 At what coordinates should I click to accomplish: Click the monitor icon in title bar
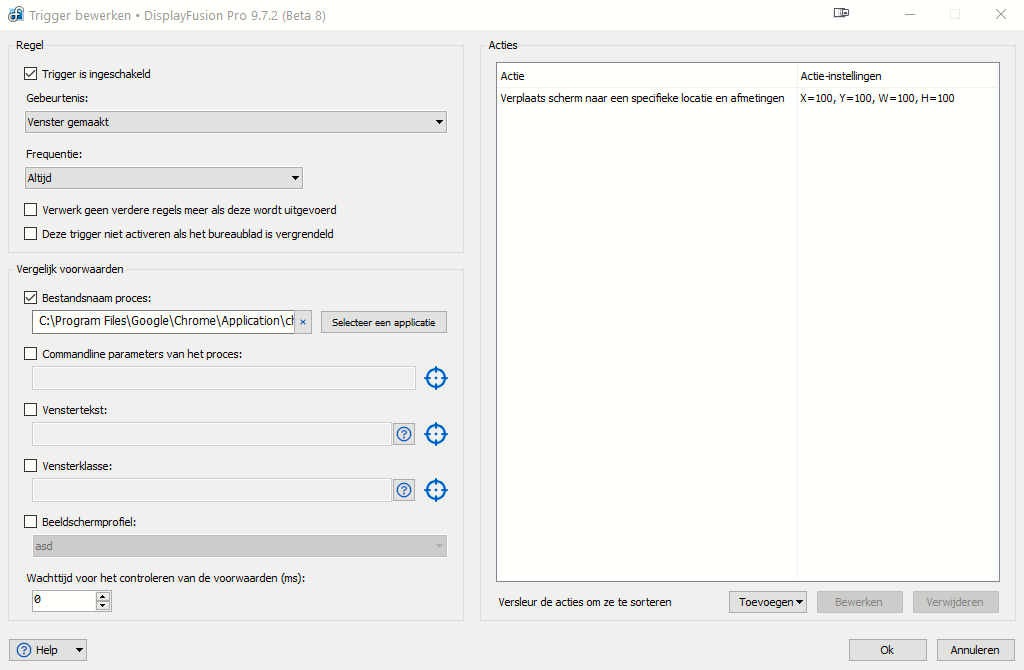click(x=841, y=14)
